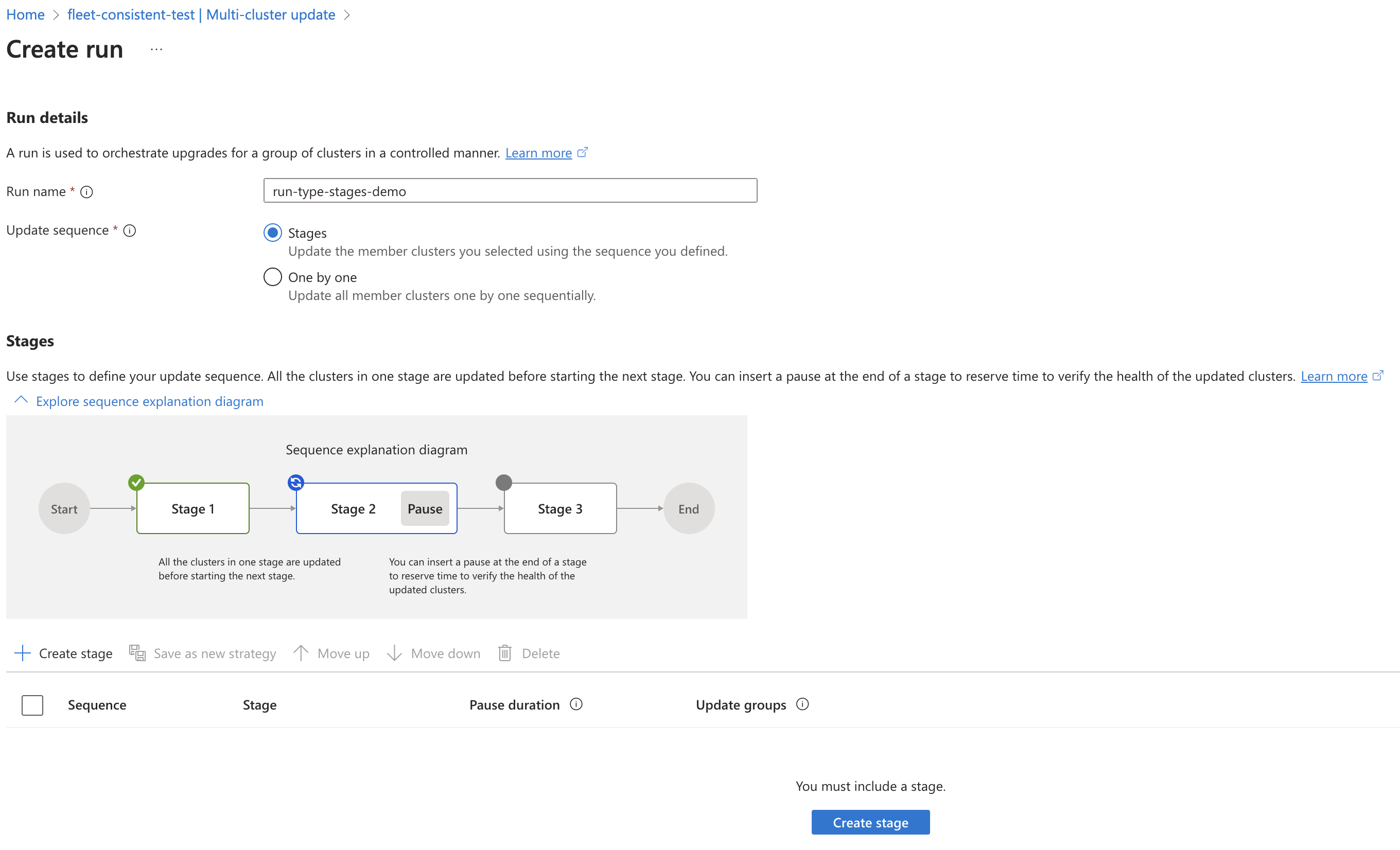The height and width of the screenshot is (850, 1400).
Task: Click the Create stage button
Action: [870, 821]
